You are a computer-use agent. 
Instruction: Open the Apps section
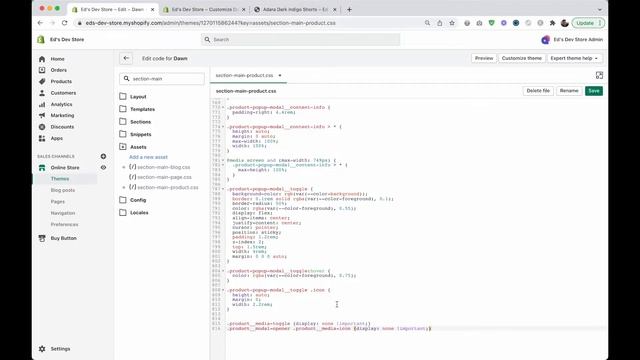tap(56, 138)
